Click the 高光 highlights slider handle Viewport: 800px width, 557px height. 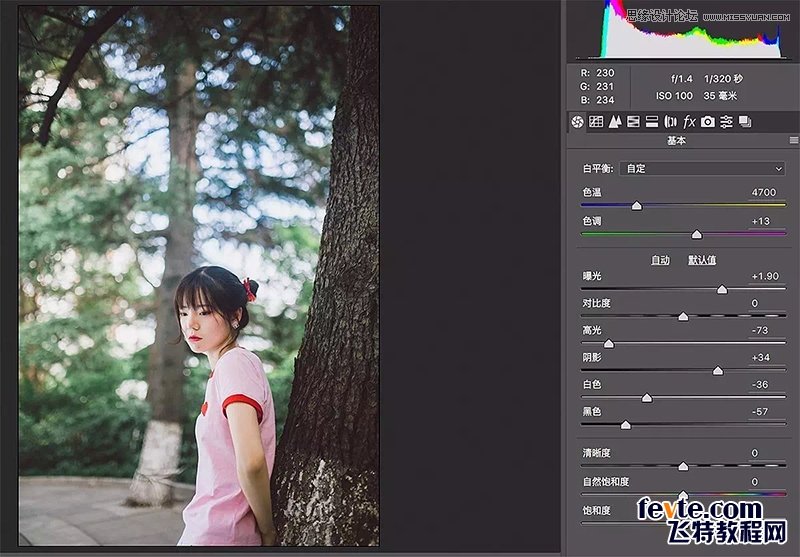(x=608, y=344)
